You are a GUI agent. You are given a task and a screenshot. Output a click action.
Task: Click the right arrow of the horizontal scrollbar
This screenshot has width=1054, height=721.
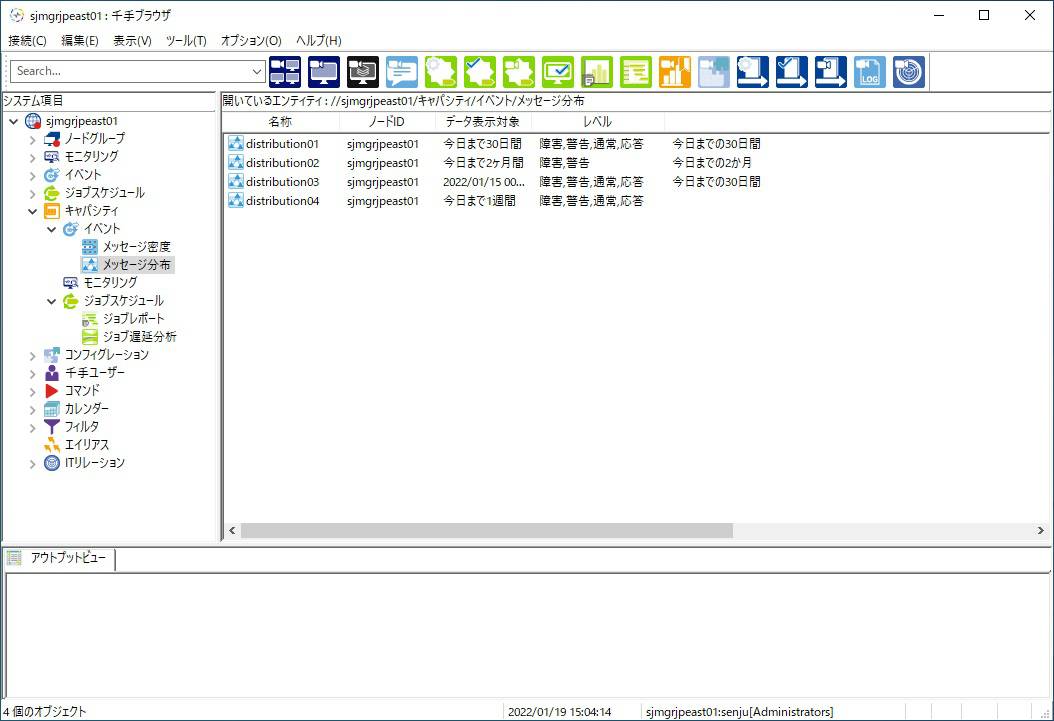coord(1041,531)
